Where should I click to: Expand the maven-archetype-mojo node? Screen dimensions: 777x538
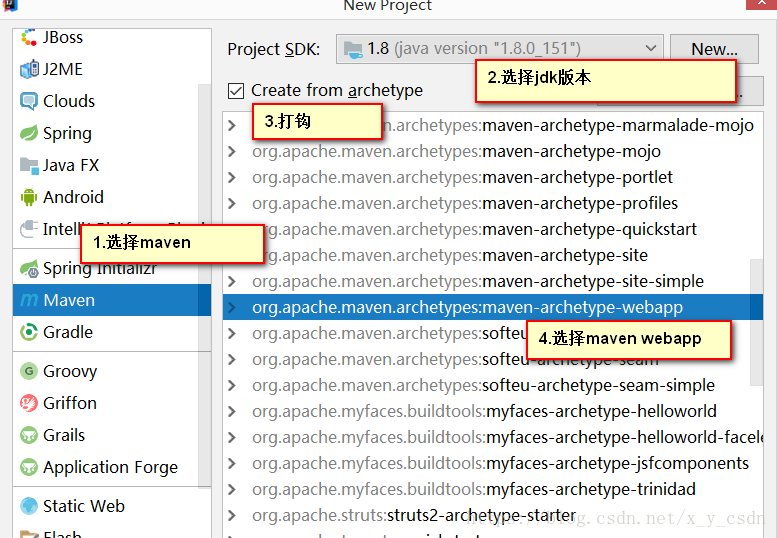coord(232,152)
